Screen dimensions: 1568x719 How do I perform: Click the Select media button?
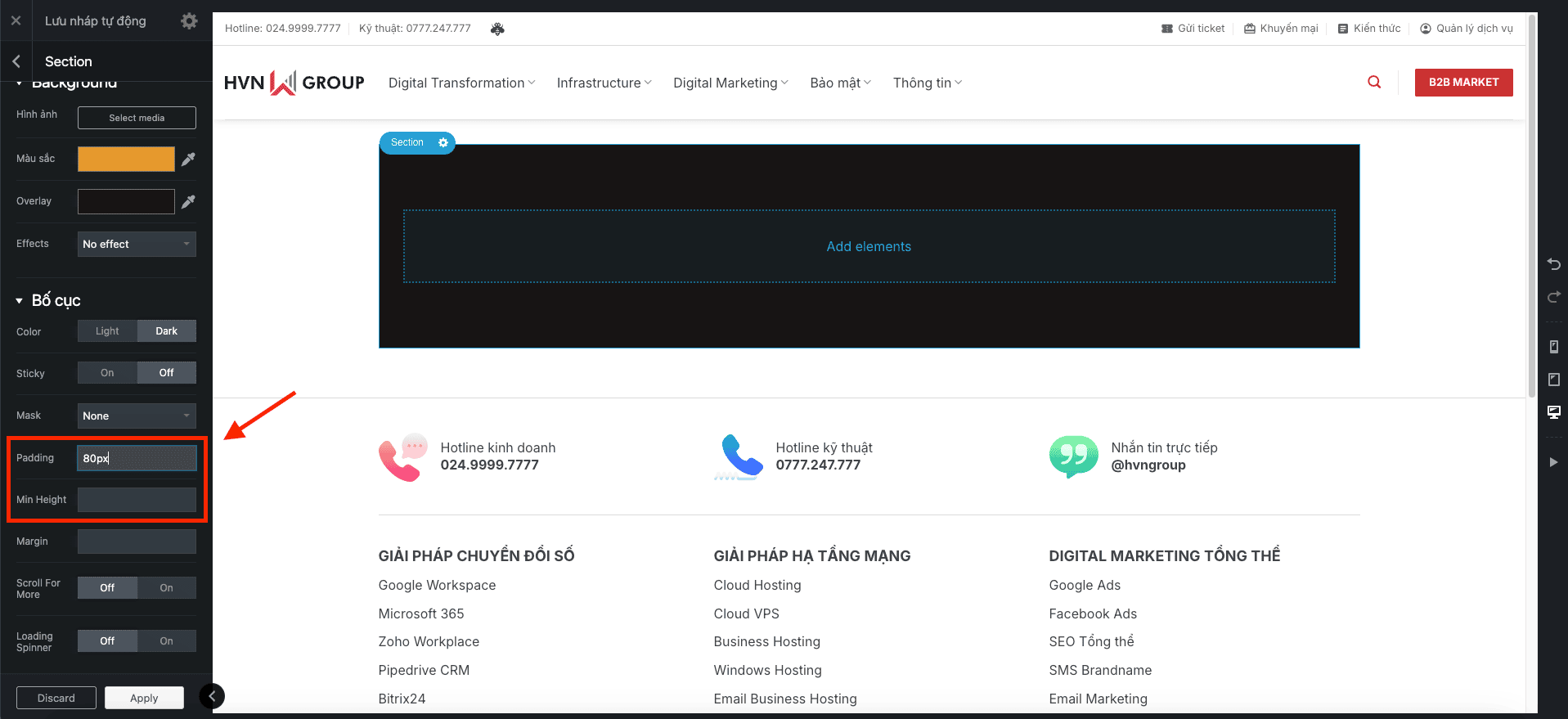pyautogui.click(x=137, y=118)
